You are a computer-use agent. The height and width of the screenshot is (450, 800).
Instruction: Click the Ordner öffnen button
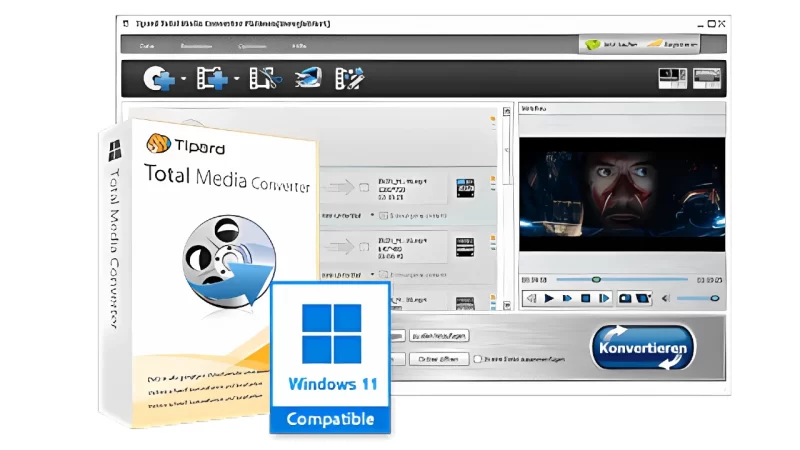(439, 359)
